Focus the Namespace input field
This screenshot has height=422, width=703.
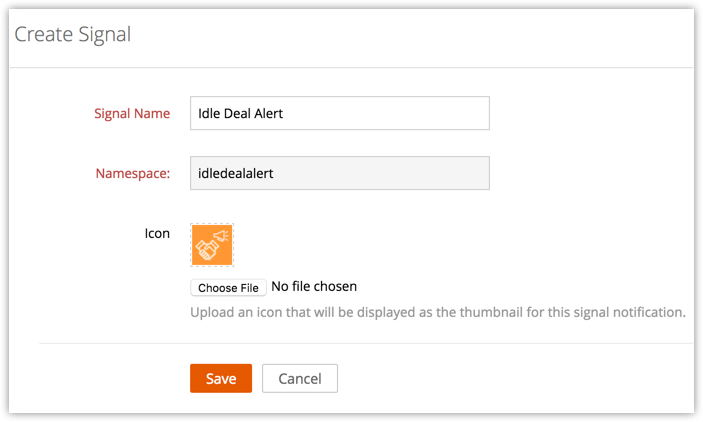339,173
